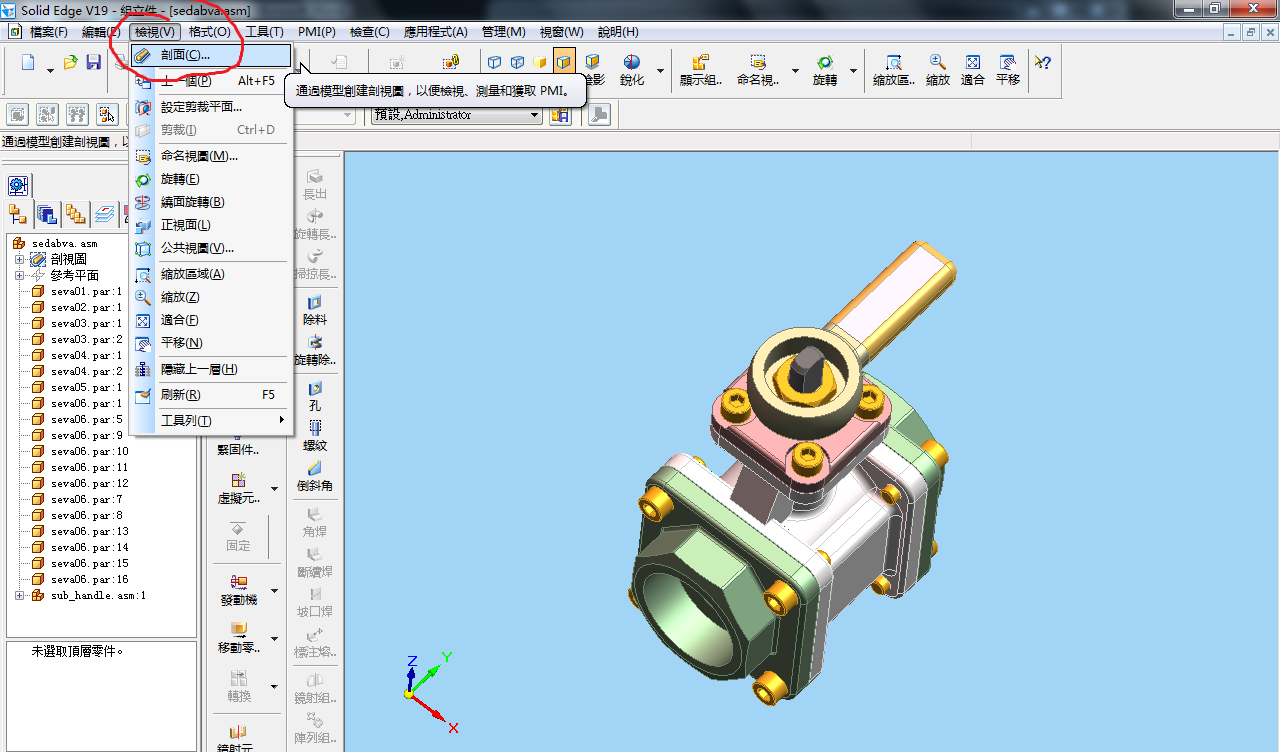Click the Open file folder icon
The height and width of the screenshot is (752, 1280).
point(70,63)
